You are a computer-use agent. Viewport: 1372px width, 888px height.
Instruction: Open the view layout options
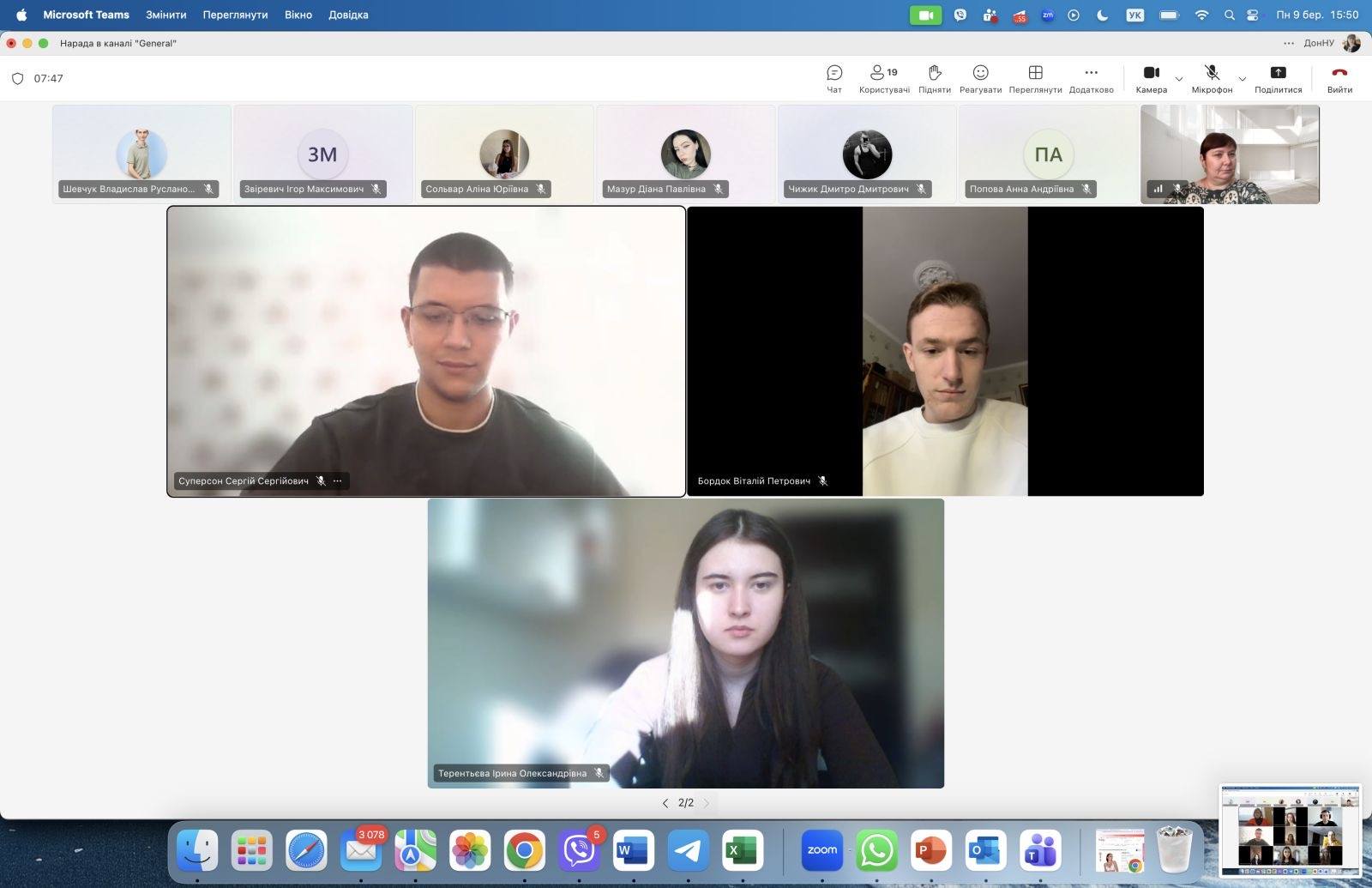[x=1035, y=78]
